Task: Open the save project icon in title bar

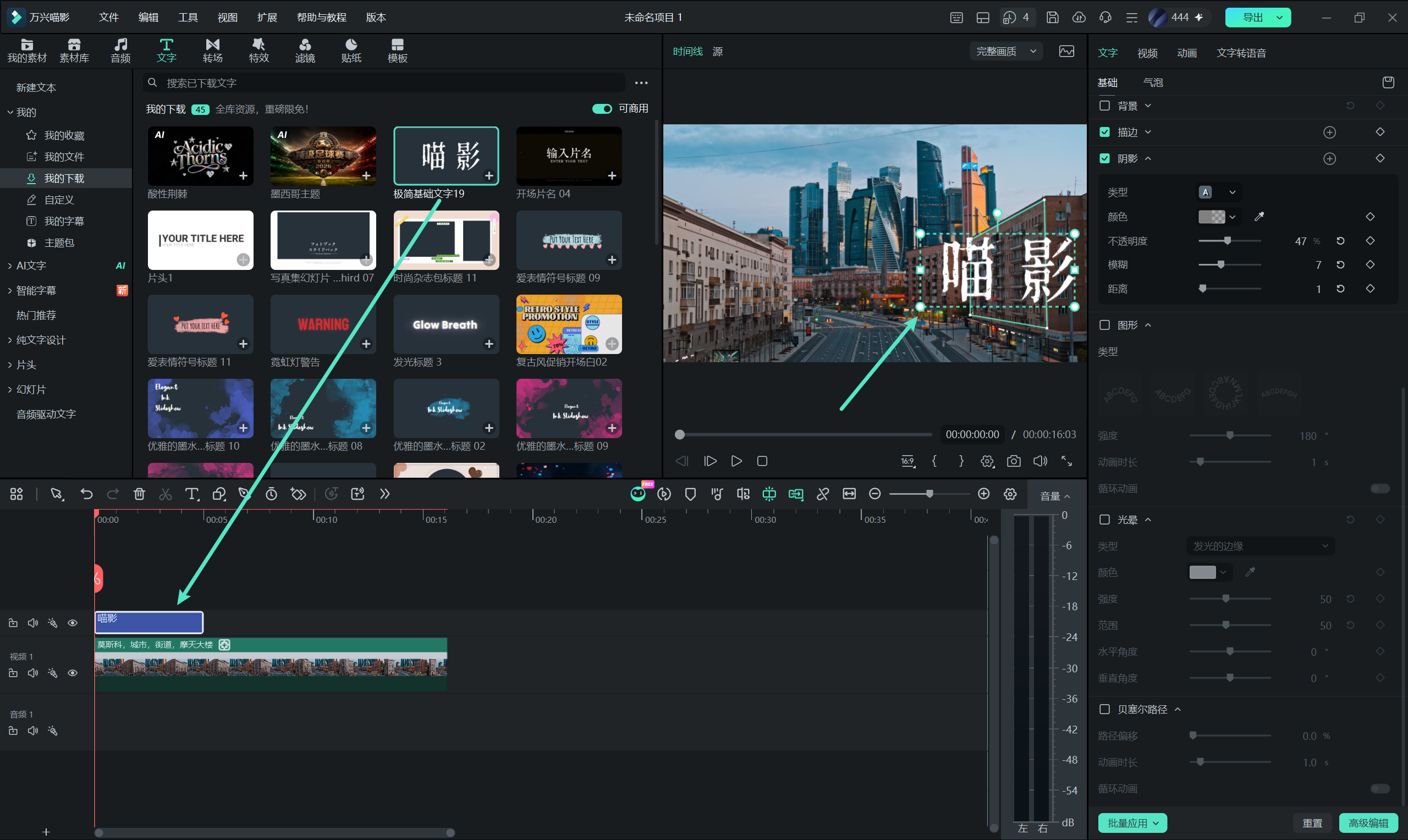Action: [x=1052, y=18]
